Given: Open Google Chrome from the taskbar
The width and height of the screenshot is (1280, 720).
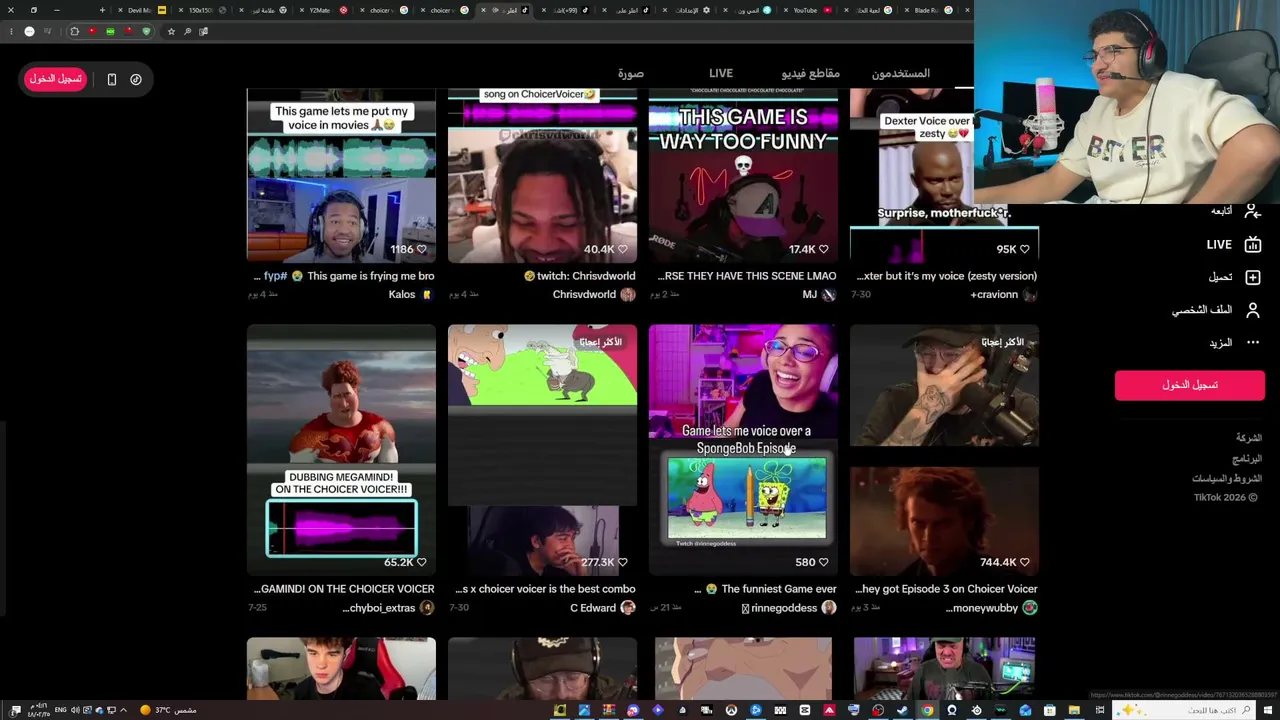Looking at the screenshot, I should click(x=927, y=710).
